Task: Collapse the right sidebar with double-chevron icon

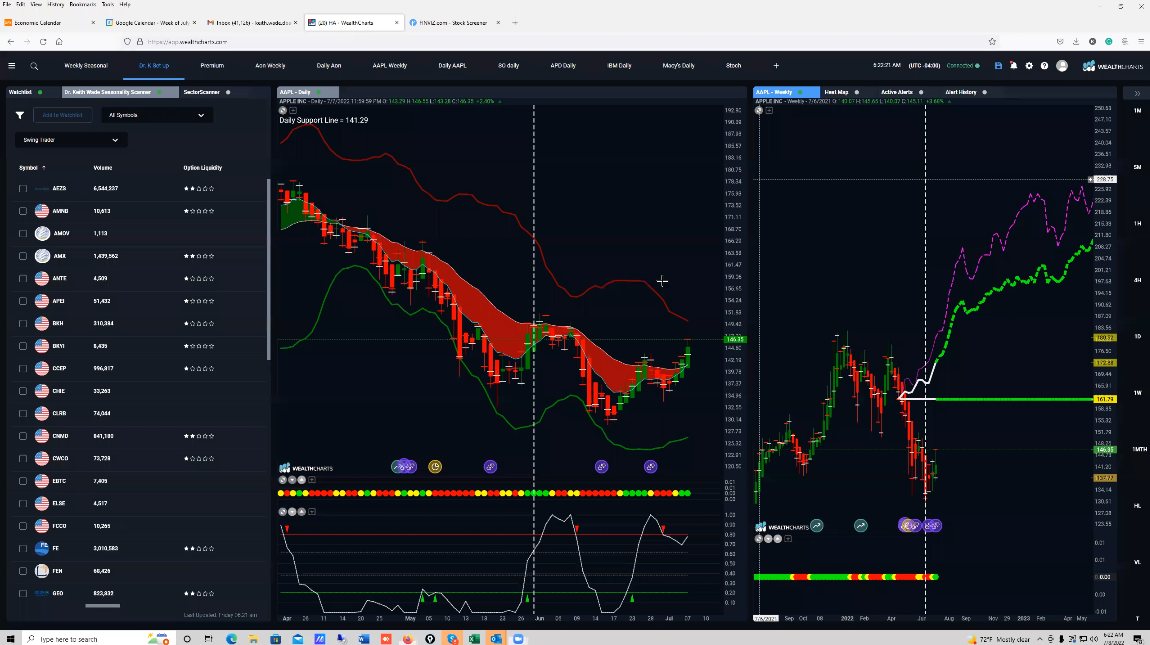Action: [1137, 93]
